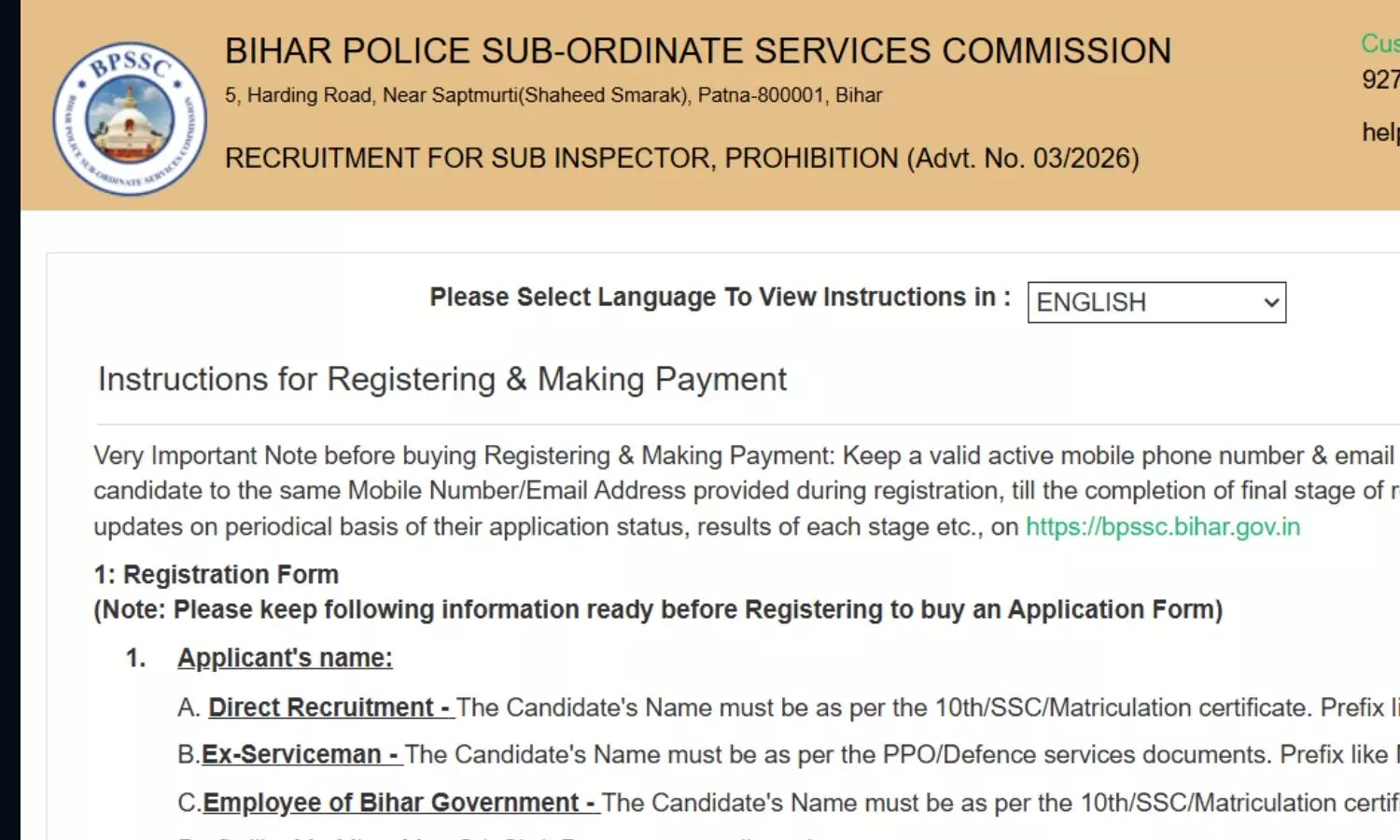Click the Instructions for Registering & Making Payment heading
1400x840 pixels.
pos(441,380)
